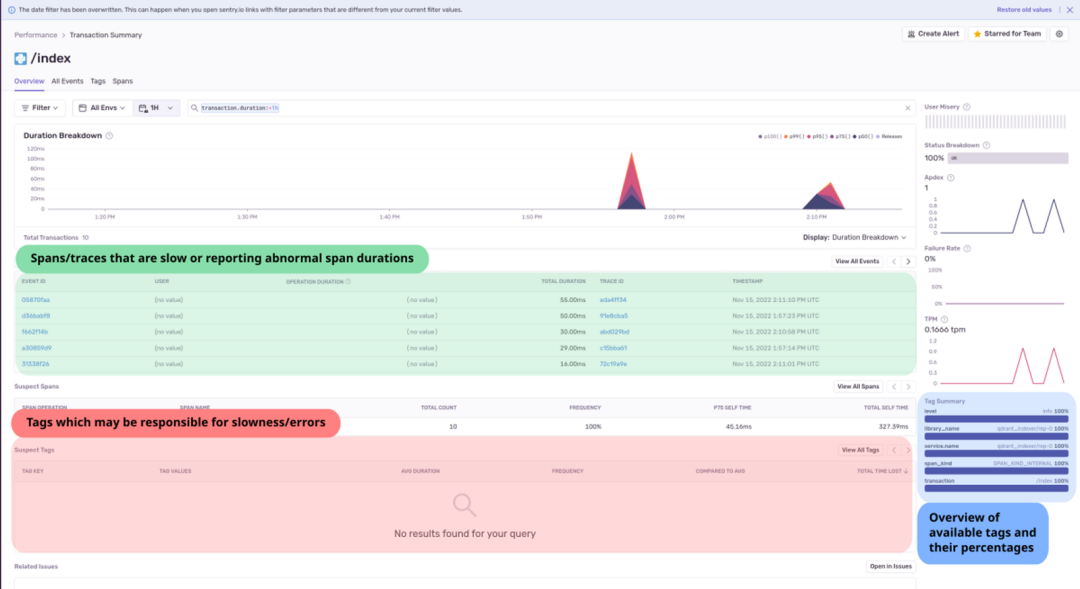Click the info icon in the notification banner
1080x589 pixels.
pos(11,10)
